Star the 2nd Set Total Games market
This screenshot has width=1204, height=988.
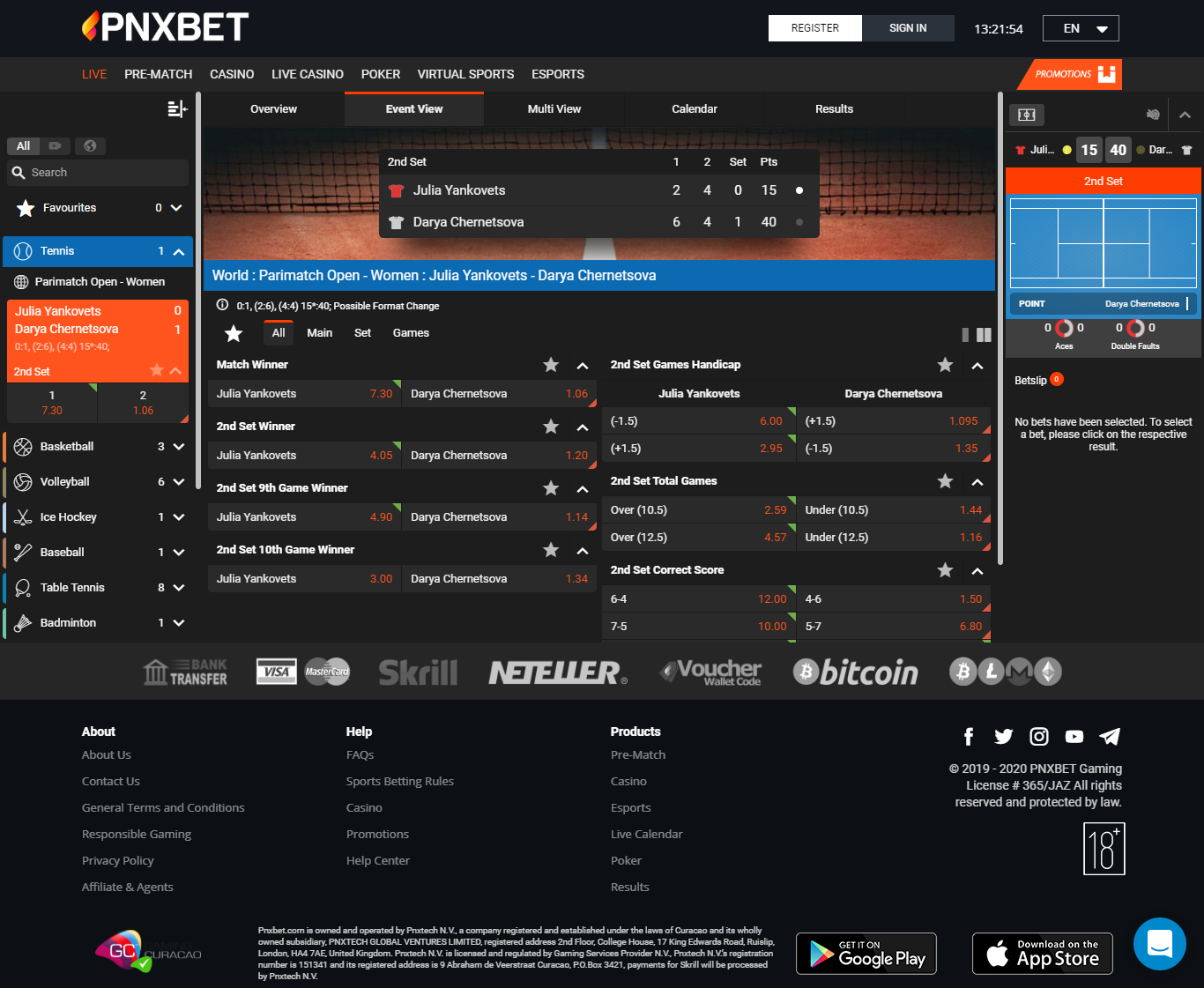[x=945, y=481]
